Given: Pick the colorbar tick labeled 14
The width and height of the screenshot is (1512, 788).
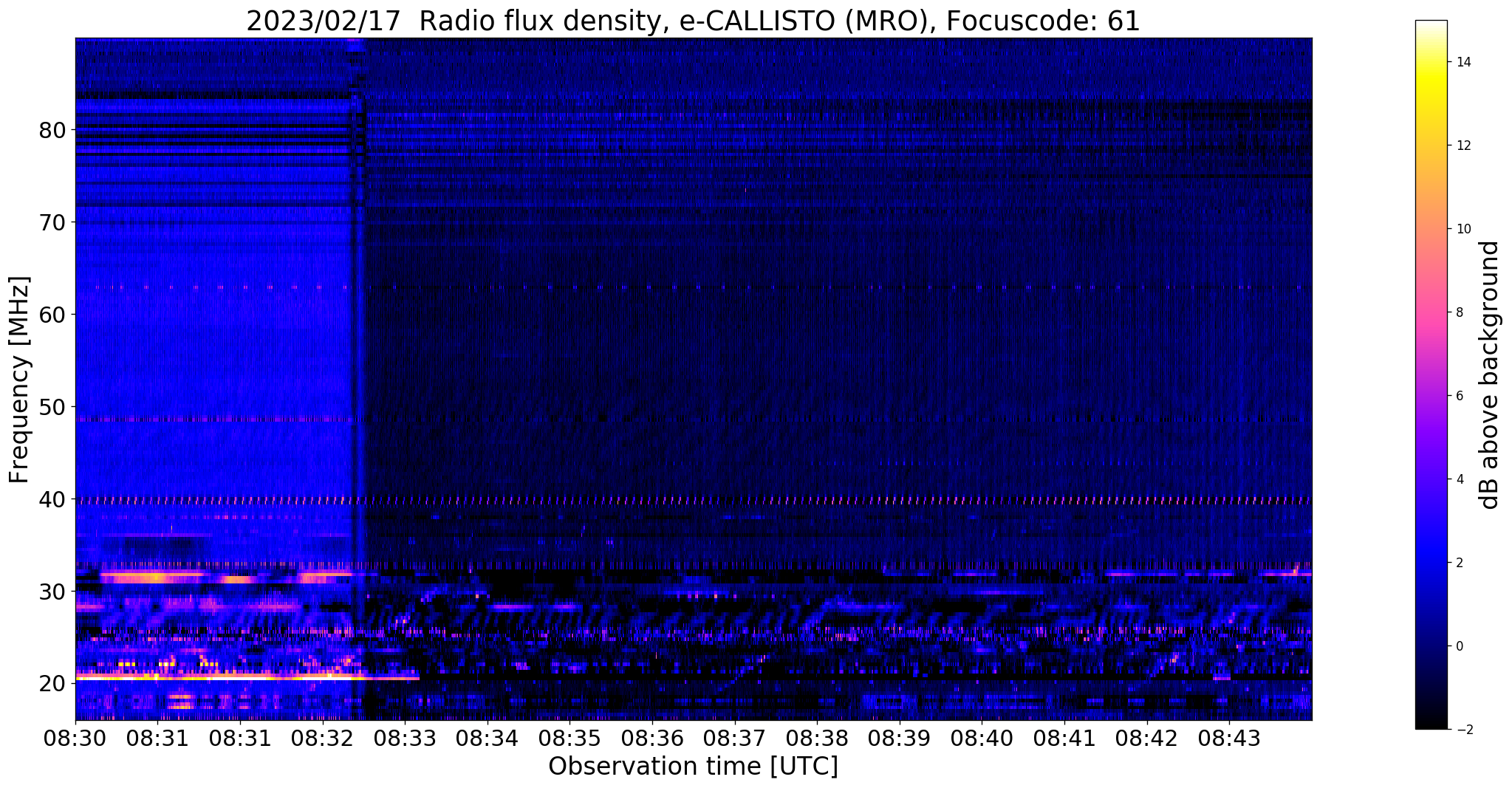Looking at the screenshot, I should [x=1463, y=63].
